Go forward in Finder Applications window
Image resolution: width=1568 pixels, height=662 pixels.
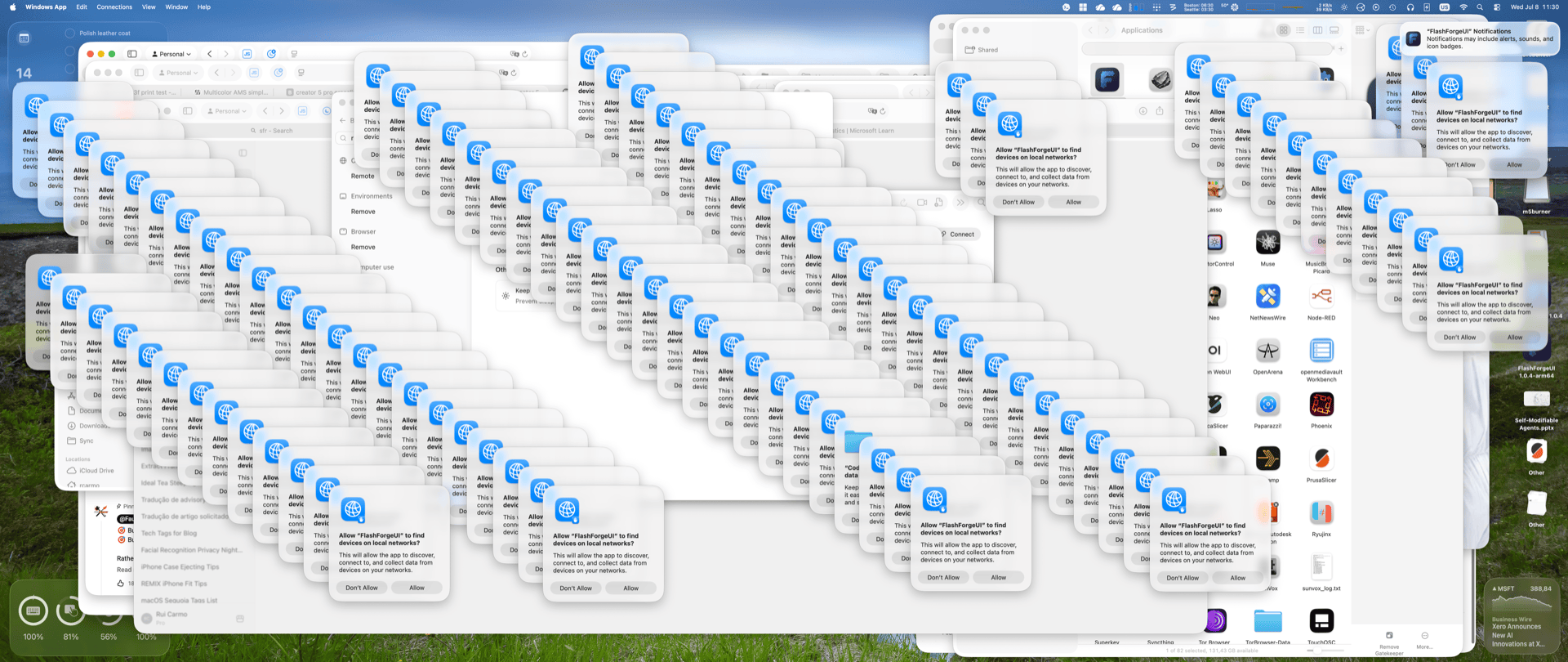coord(1107,30)
